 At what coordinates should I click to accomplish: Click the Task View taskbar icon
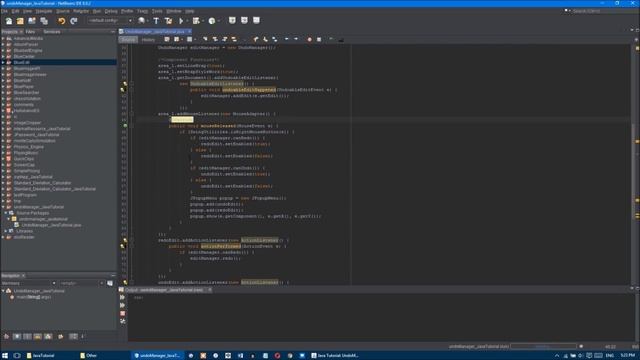(17, 356)
